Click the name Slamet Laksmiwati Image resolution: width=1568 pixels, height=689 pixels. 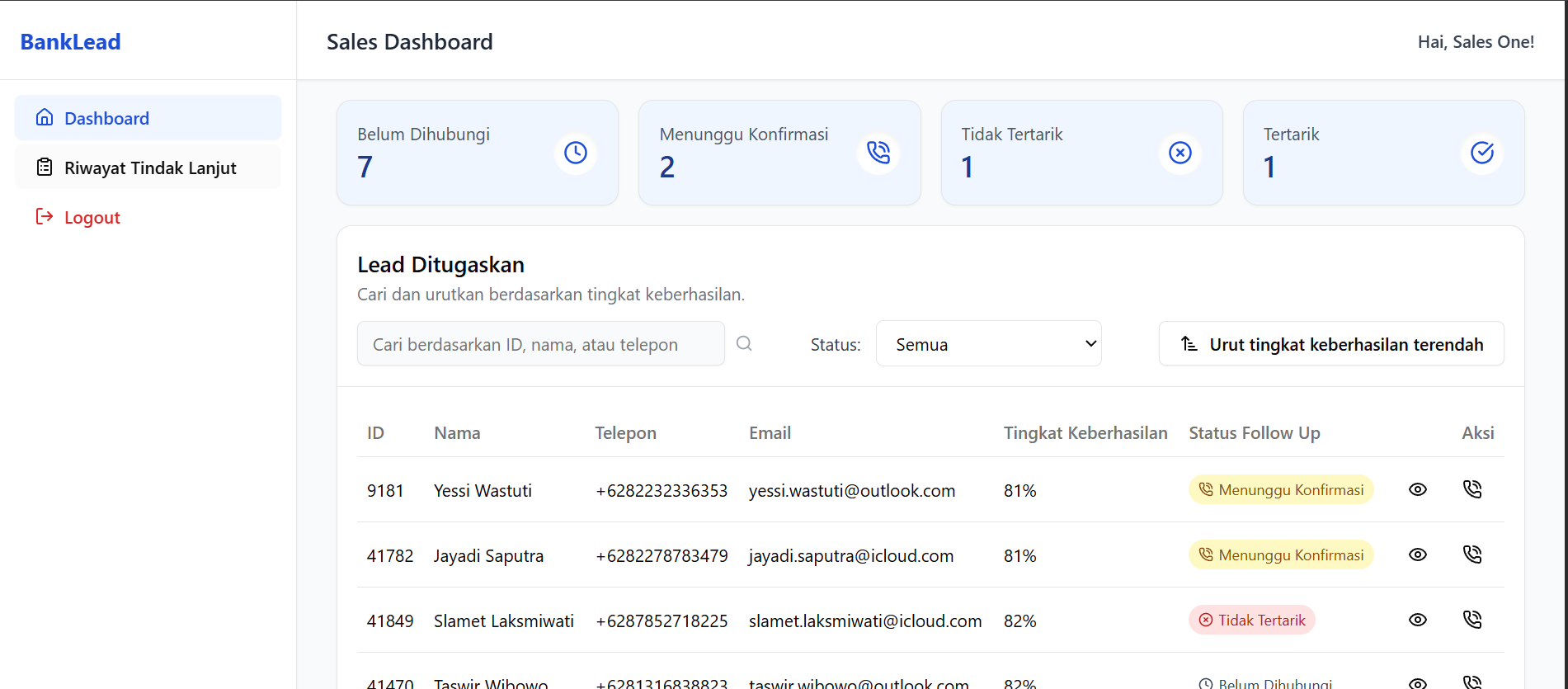[x=504, y=621]
